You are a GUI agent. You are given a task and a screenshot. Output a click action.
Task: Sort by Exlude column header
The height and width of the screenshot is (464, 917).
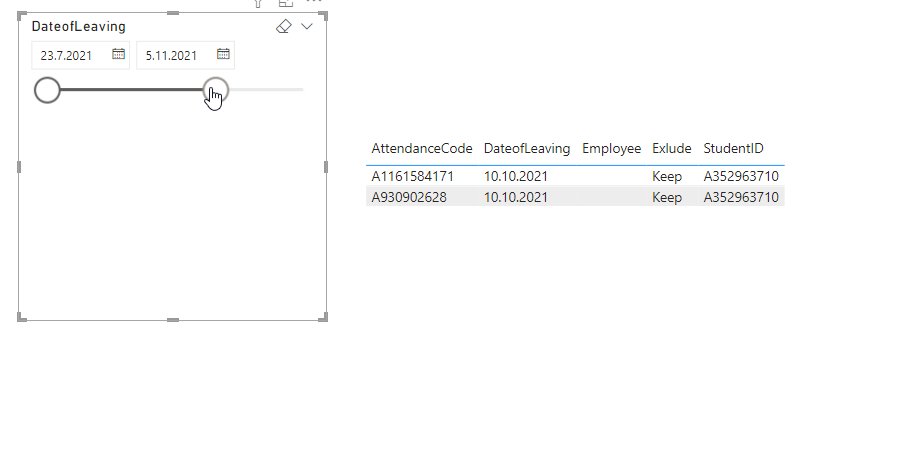click(x=671, y=149)
